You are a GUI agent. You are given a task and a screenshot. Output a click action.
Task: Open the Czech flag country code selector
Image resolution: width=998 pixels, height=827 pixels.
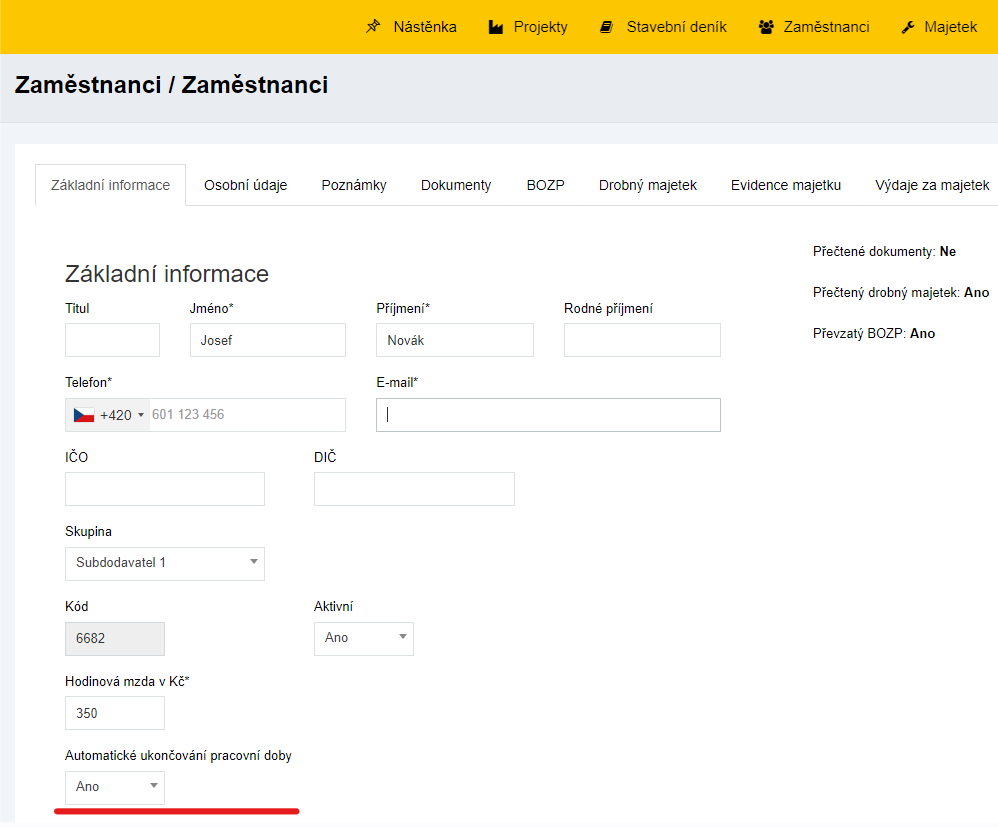click(108, 415)
